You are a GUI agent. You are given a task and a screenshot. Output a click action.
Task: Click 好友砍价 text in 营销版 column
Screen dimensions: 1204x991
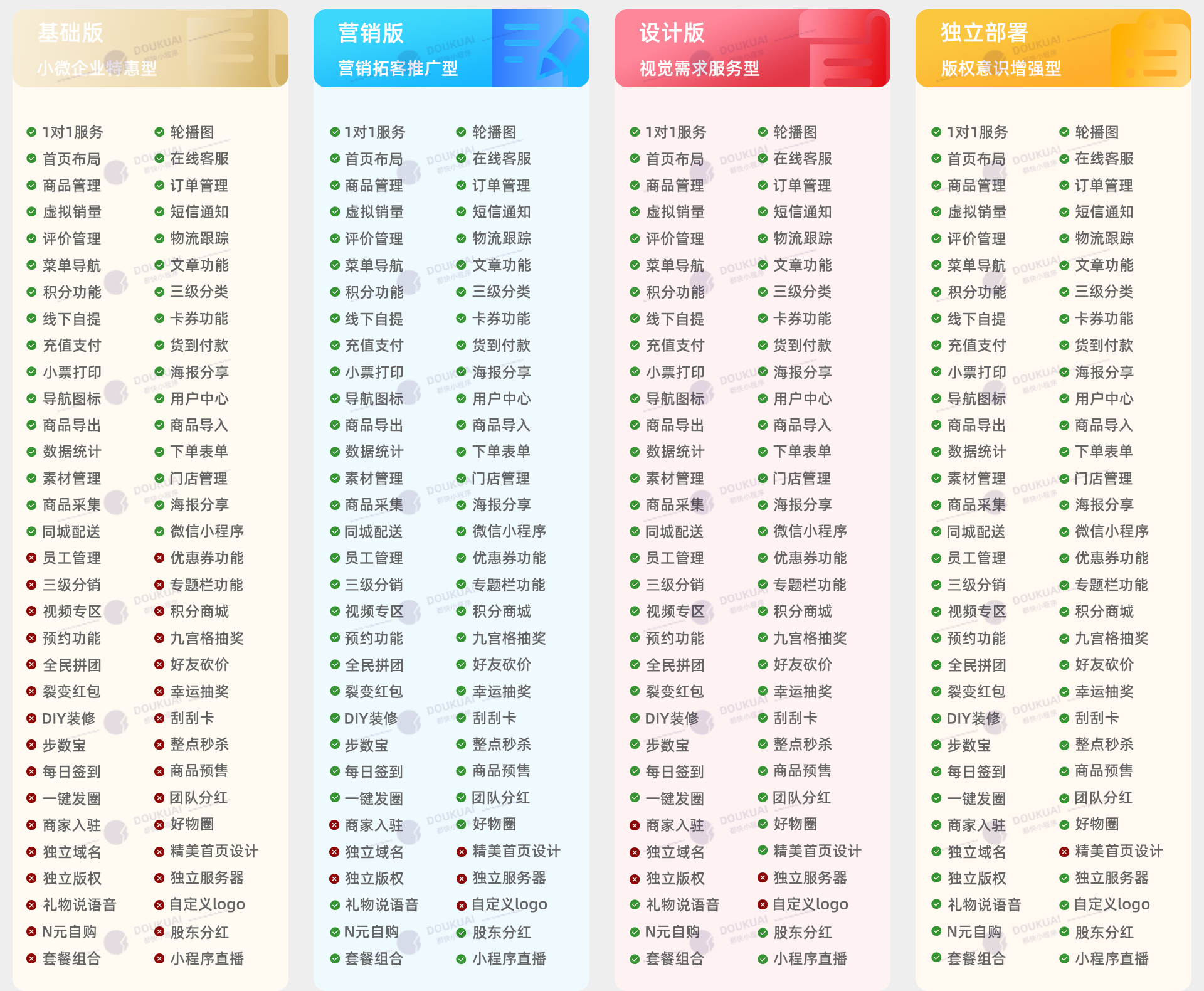click(x=502, y=665)
